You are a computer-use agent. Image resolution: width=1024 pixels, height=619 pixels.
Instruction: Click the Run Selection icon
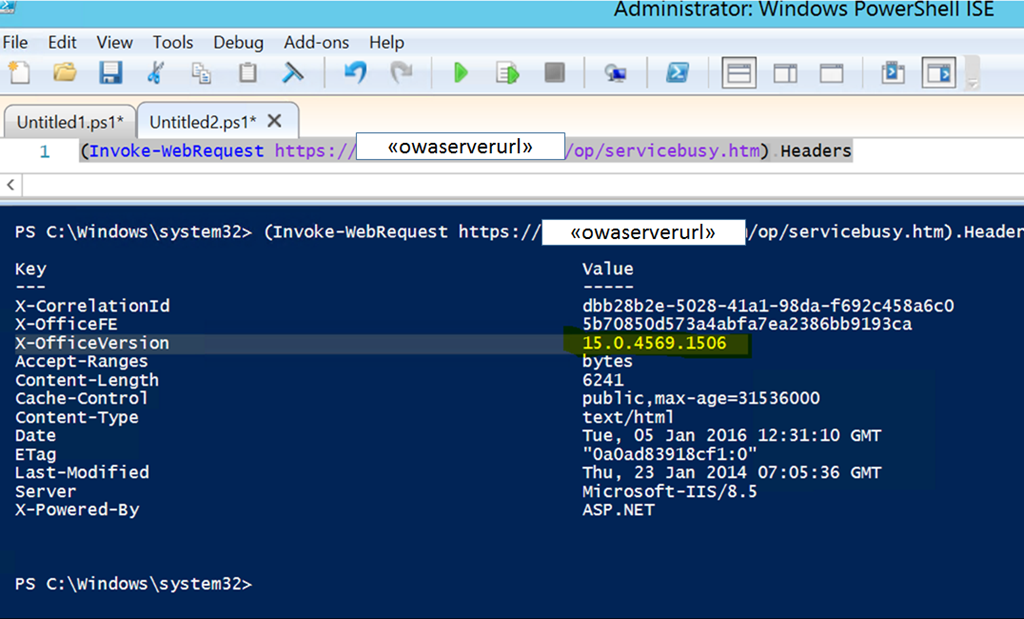(x=508, y=73)
